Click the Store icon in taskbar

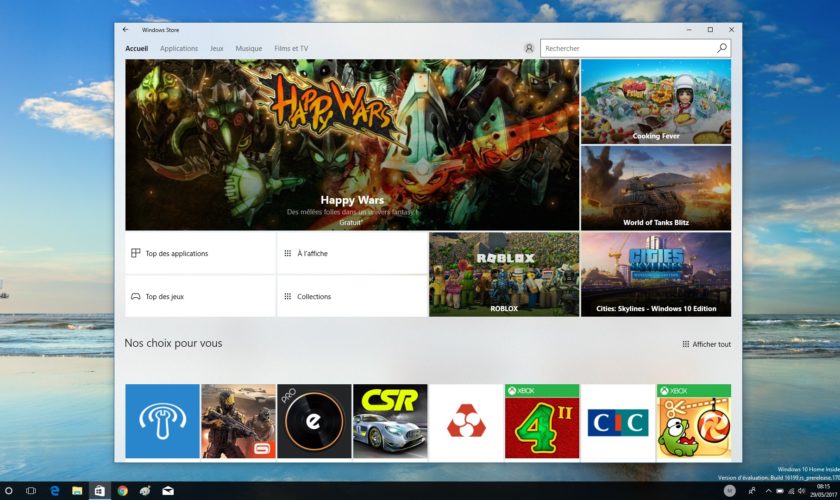tap(100, 490)
